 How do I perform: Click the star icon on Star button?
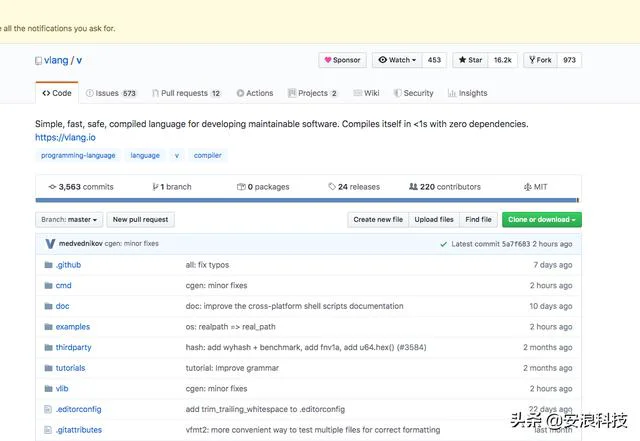click(462, 60)
